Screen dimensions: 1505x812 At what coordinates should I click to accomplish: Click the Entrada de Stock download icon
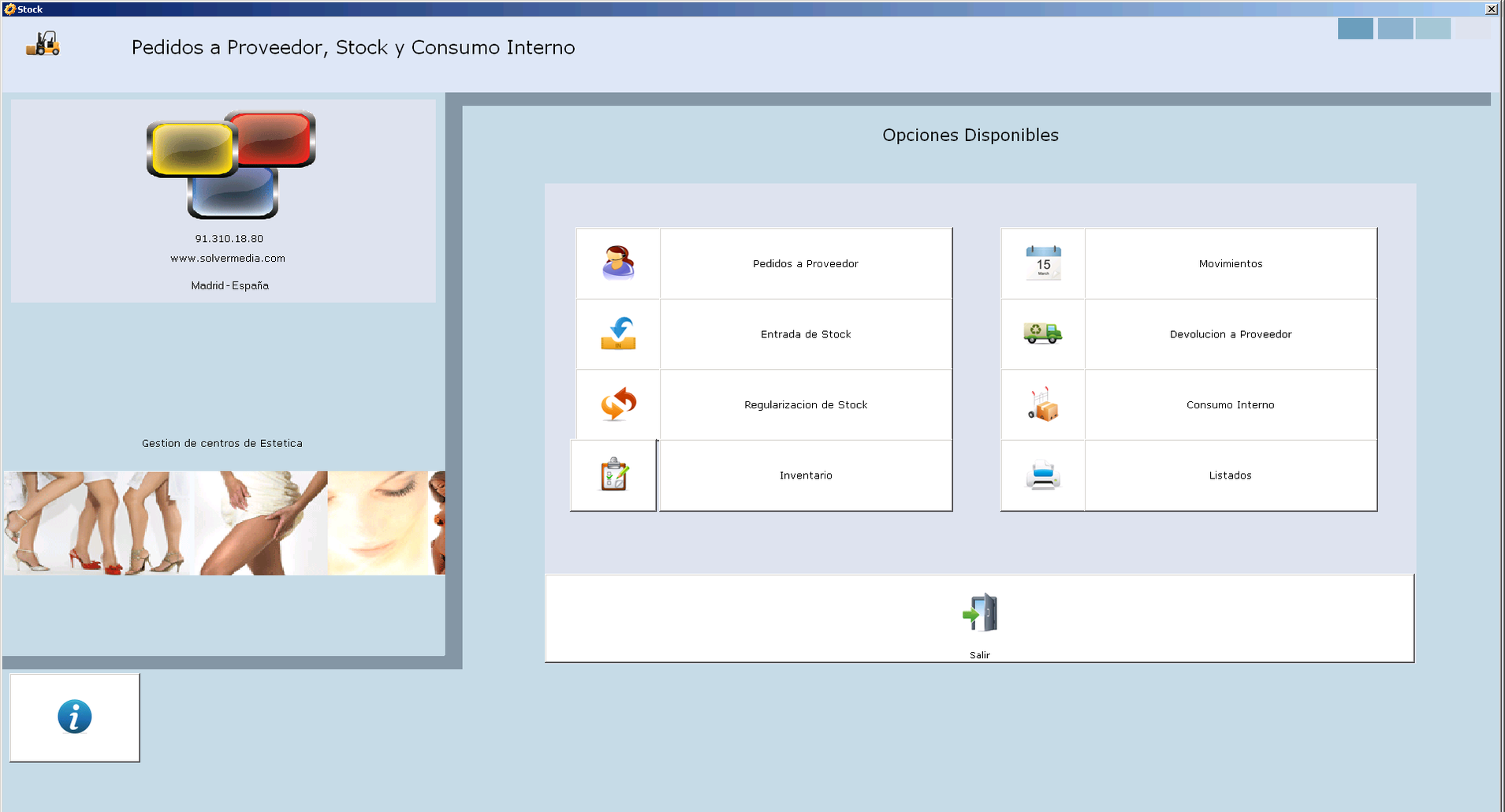pos(618,333)
